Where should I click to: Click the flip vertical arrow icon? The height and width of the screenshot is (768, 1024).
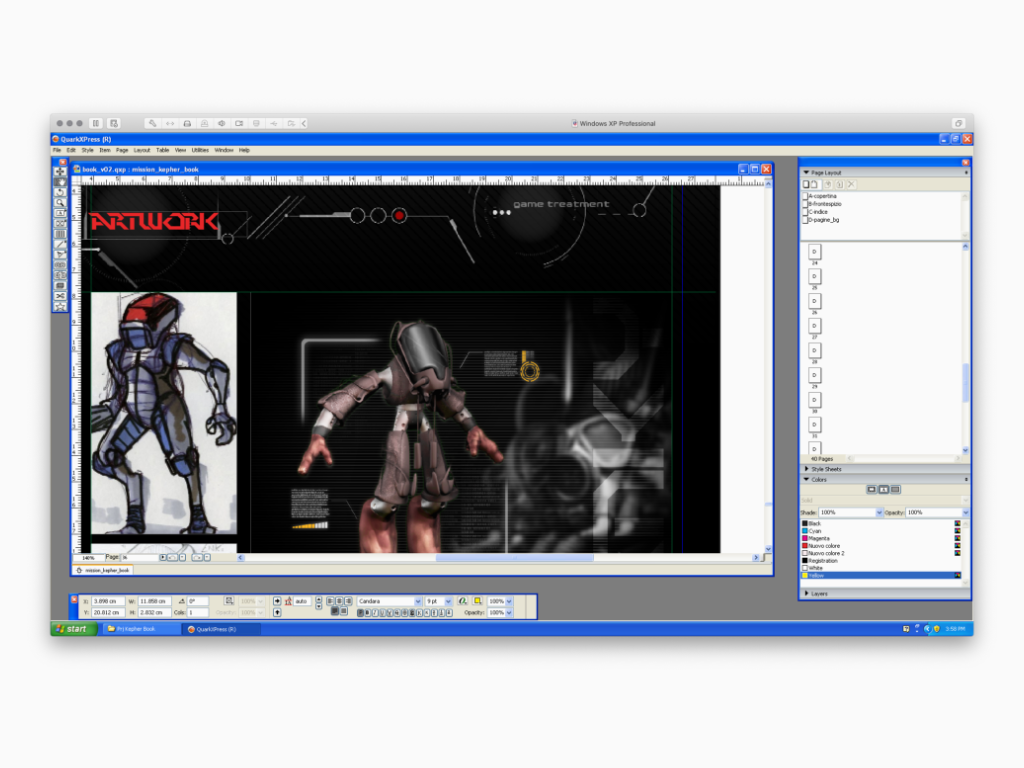[x=277, y=613]
